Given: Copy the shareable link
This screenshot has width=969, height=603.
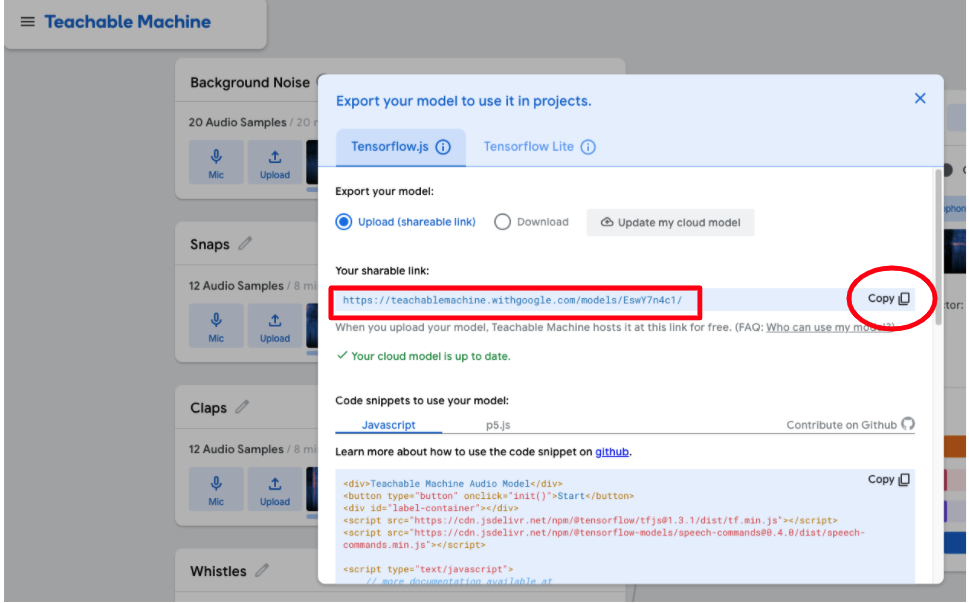Looking at the screenshot, I should 889,298.
